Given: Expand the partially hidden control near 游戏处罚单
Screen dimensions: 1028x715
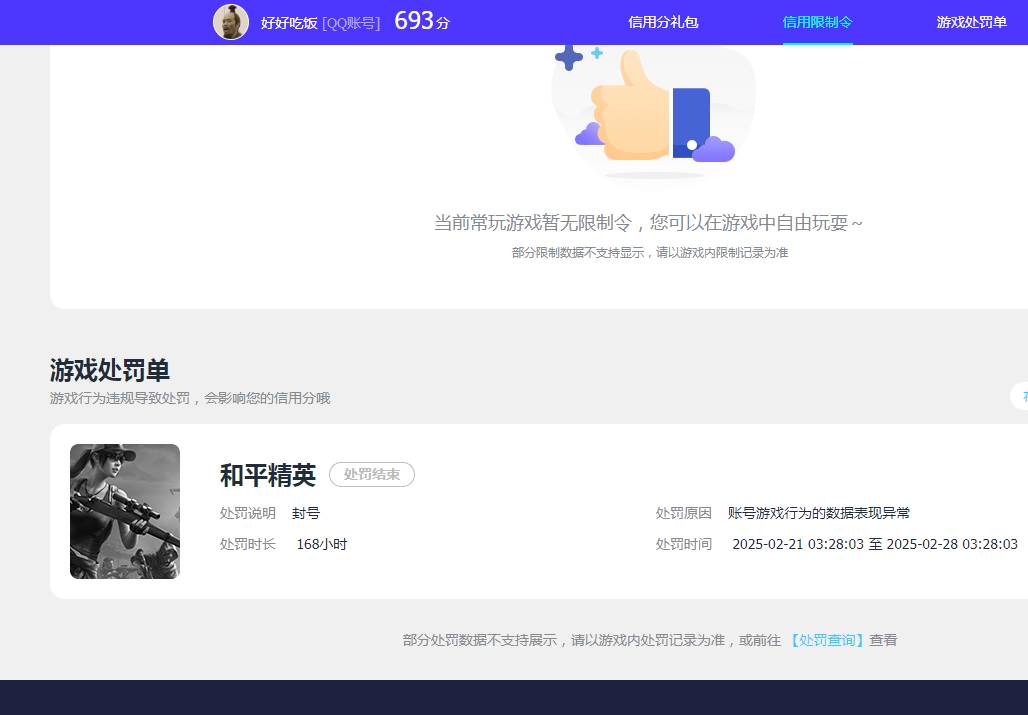Looking at the screenshot, I should (1022, 396).
